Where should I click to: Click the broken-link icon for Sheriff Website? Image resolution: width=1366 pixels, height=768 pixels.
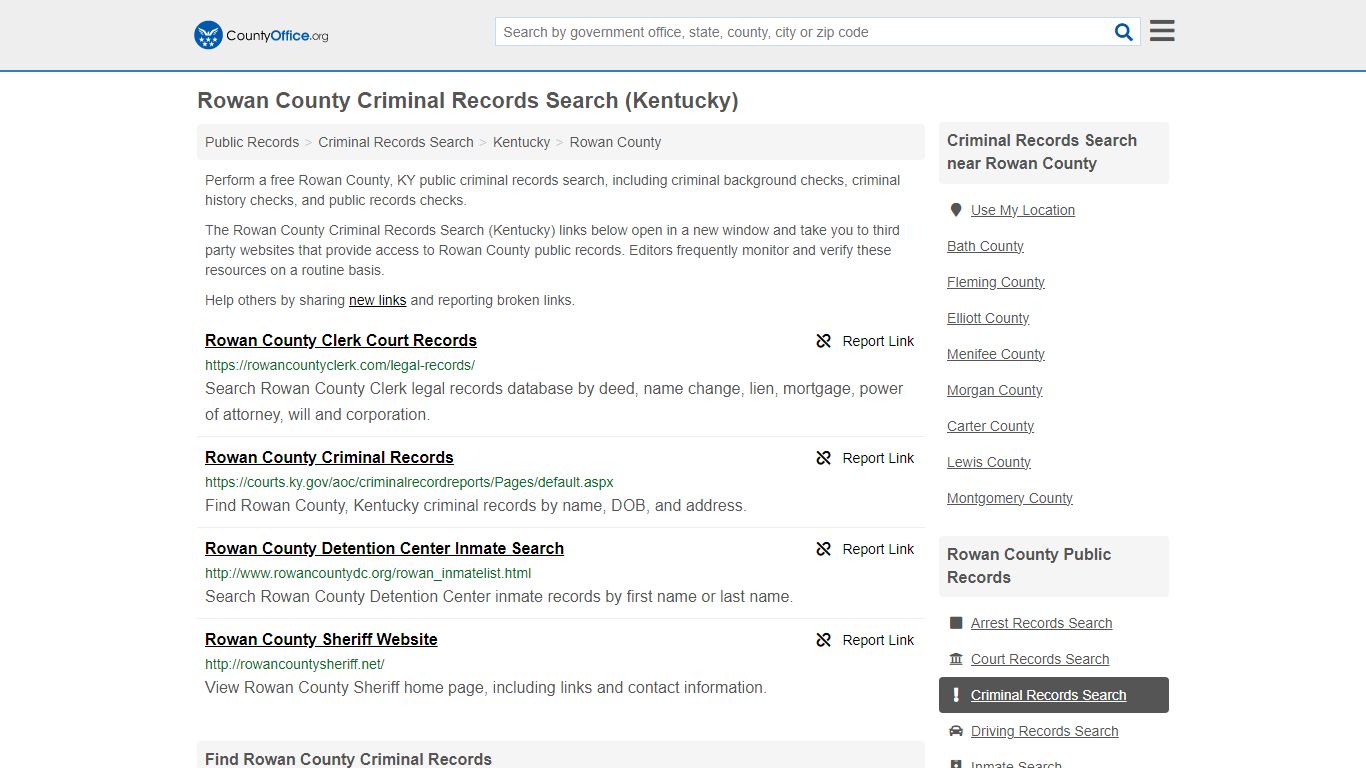[824, 640]
